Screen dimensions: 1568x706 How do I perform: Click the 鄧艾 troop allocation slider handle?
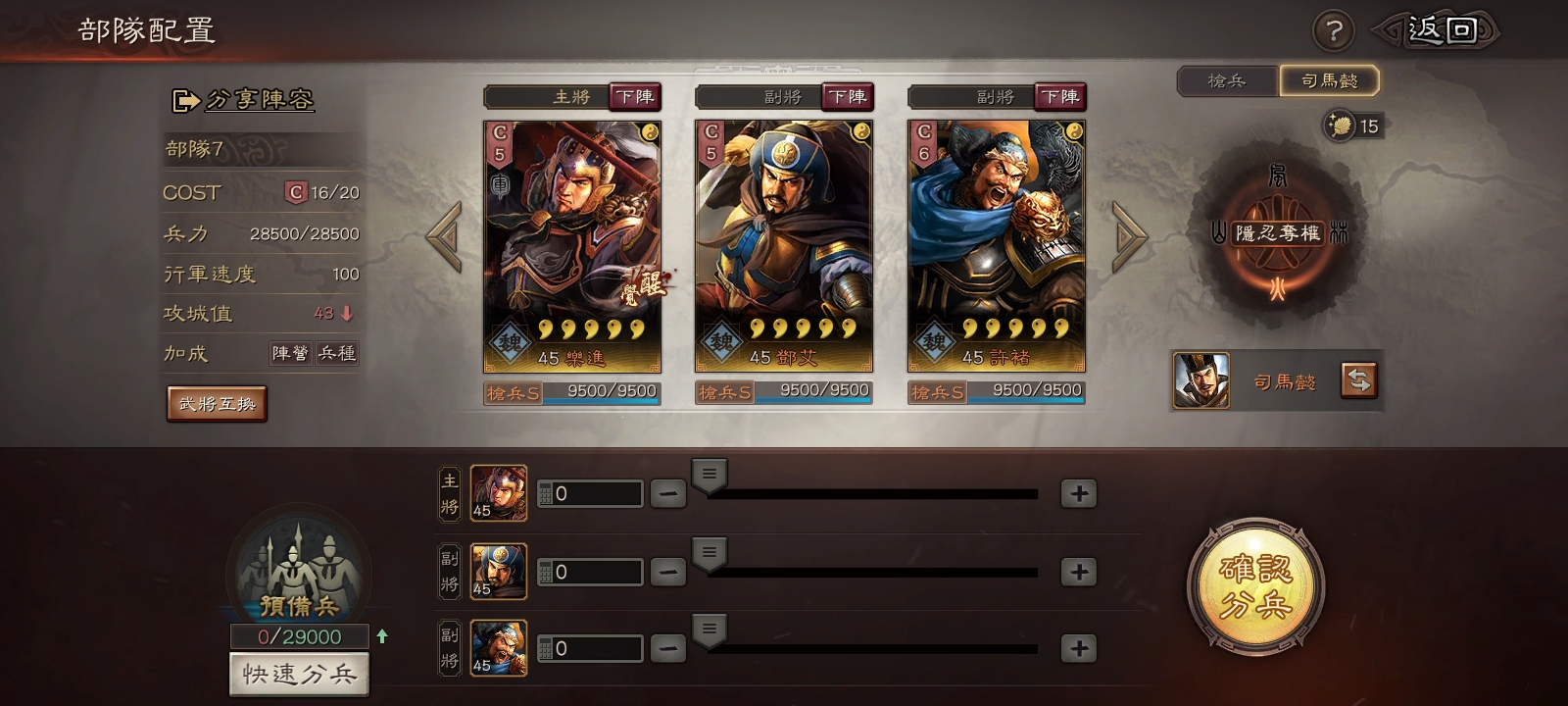click(x=710, y=554)
